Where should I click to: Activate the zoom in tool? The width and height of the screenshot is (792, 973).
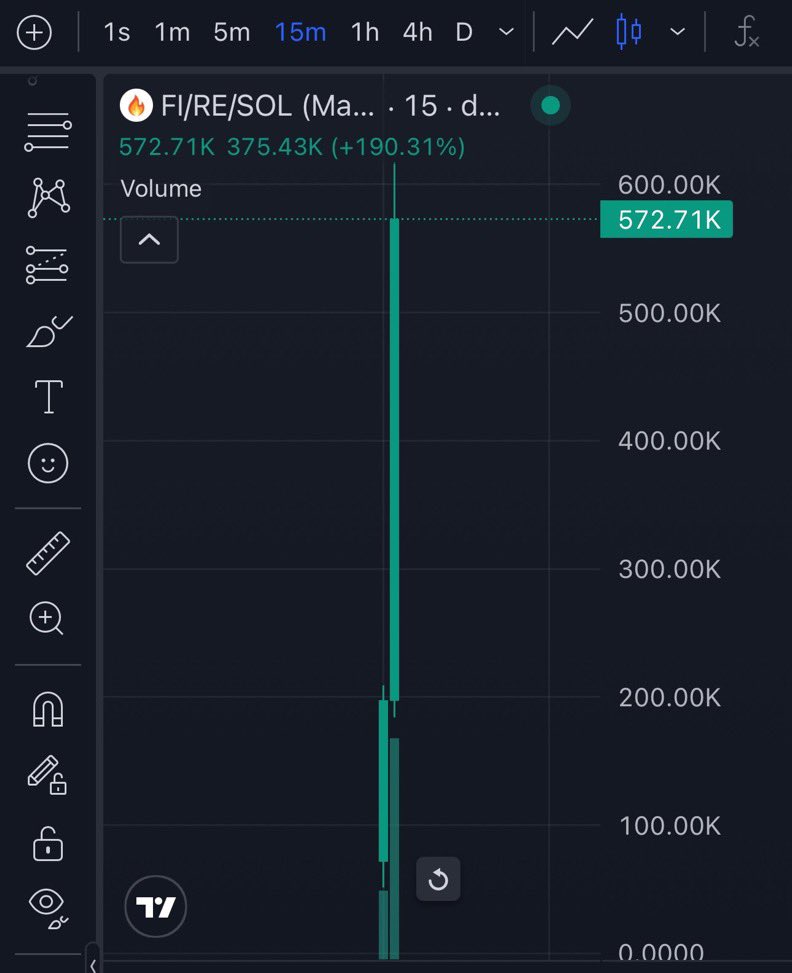point(47,619)
